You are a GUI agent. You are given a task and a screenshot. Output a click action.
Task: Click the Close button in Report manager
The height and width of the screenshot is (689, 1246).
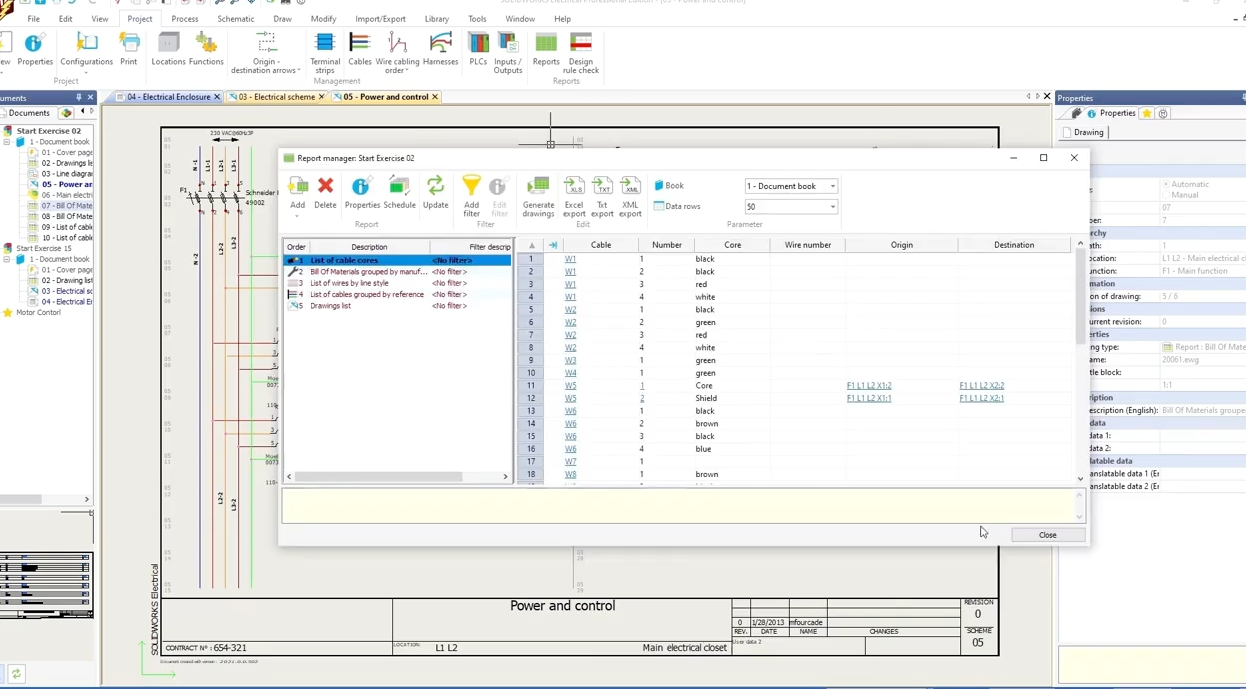click(x=1047, y=535)
